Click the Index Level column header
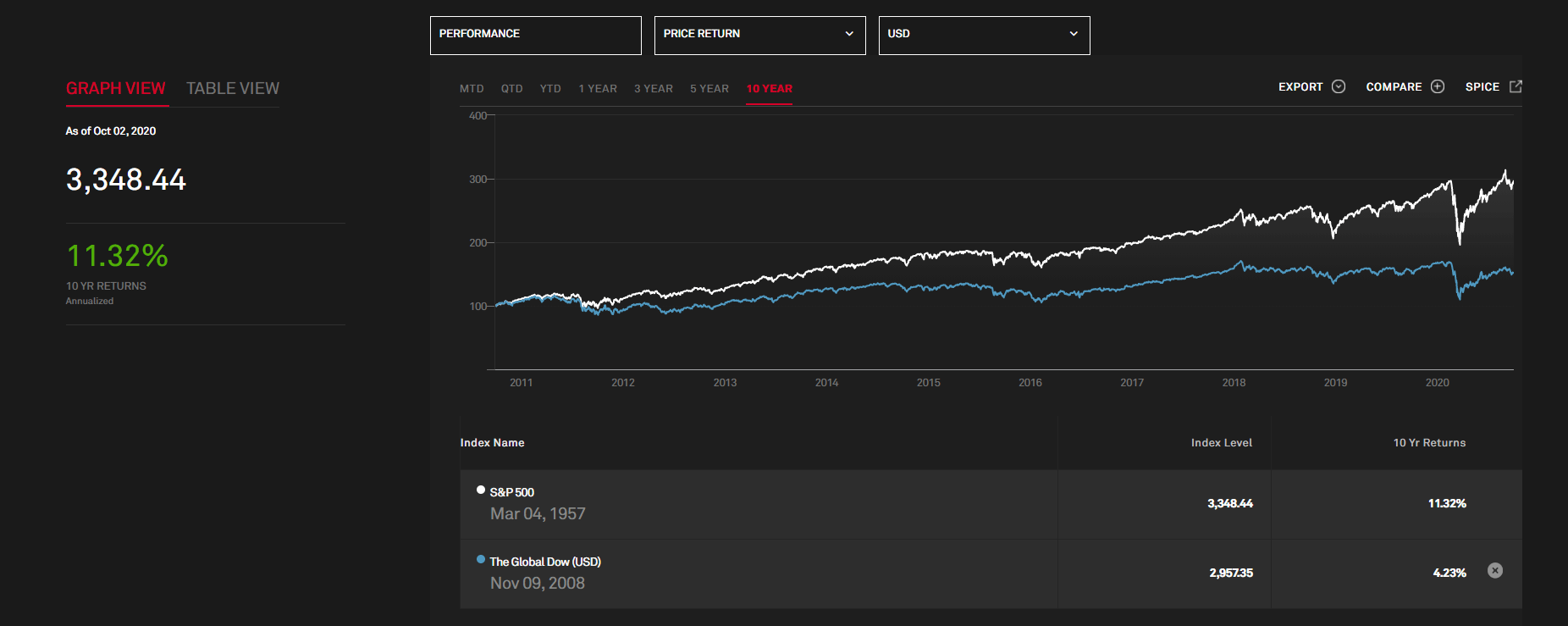 pos(1222,443)
